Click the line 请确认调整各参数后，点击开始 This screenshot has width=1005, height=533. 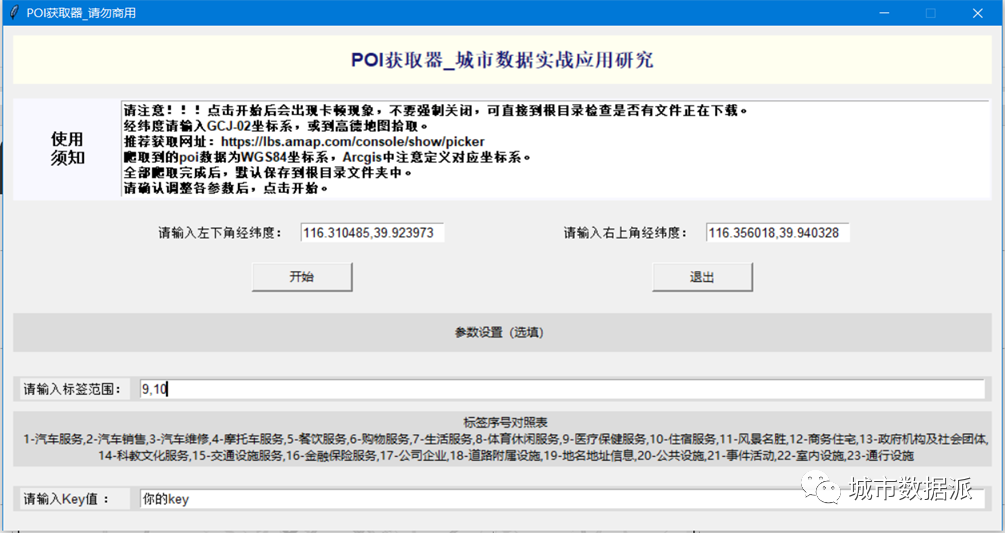[226, 188]
